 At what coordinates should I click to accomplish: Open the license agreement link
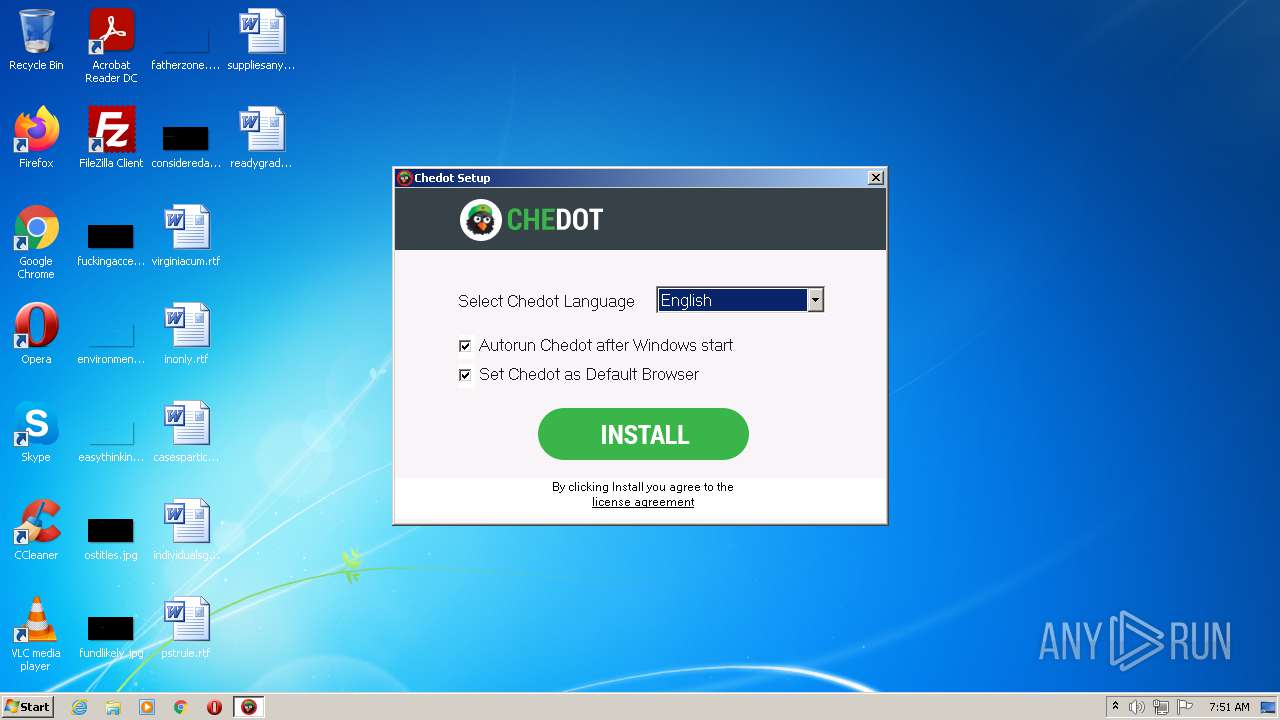643,502
